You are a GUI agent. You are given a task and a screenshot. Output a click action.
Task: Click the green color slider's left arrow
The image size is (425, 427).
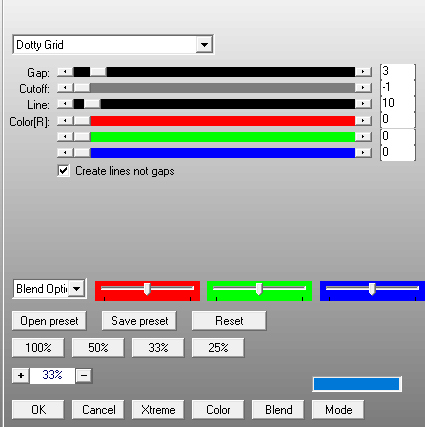point(65,136)
